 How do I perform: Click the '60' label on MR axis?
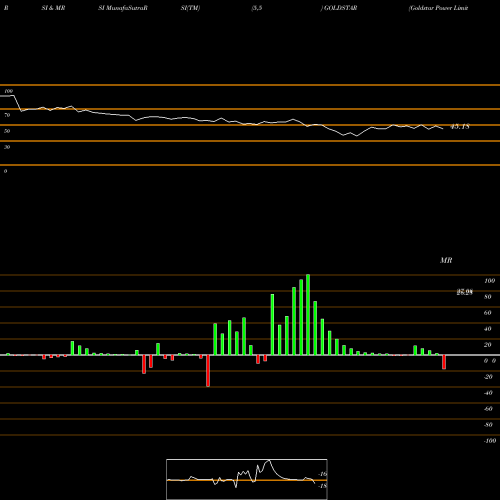[487, 313]
